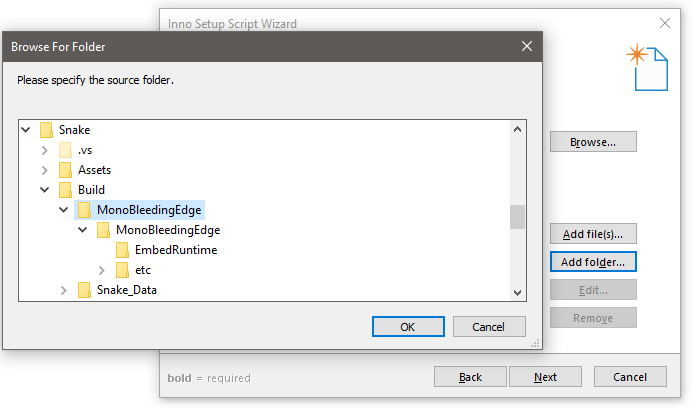693x408 pixels.
Task: Select the Build folder name
Action: coord(91,190)
